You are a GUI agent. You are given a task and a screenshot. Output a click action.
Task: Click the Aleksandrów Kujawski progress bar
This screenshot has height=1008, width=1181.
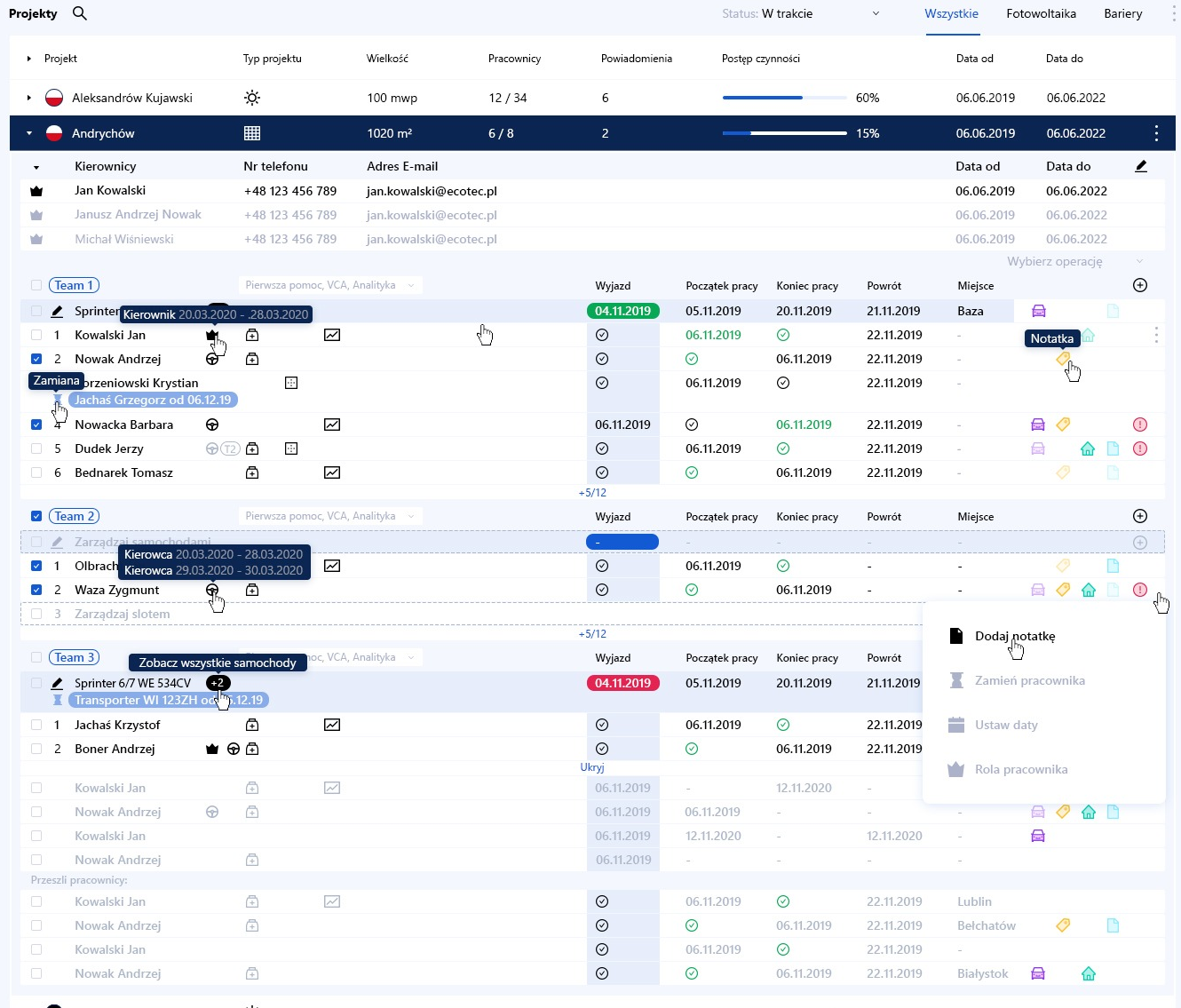(784, 98)
